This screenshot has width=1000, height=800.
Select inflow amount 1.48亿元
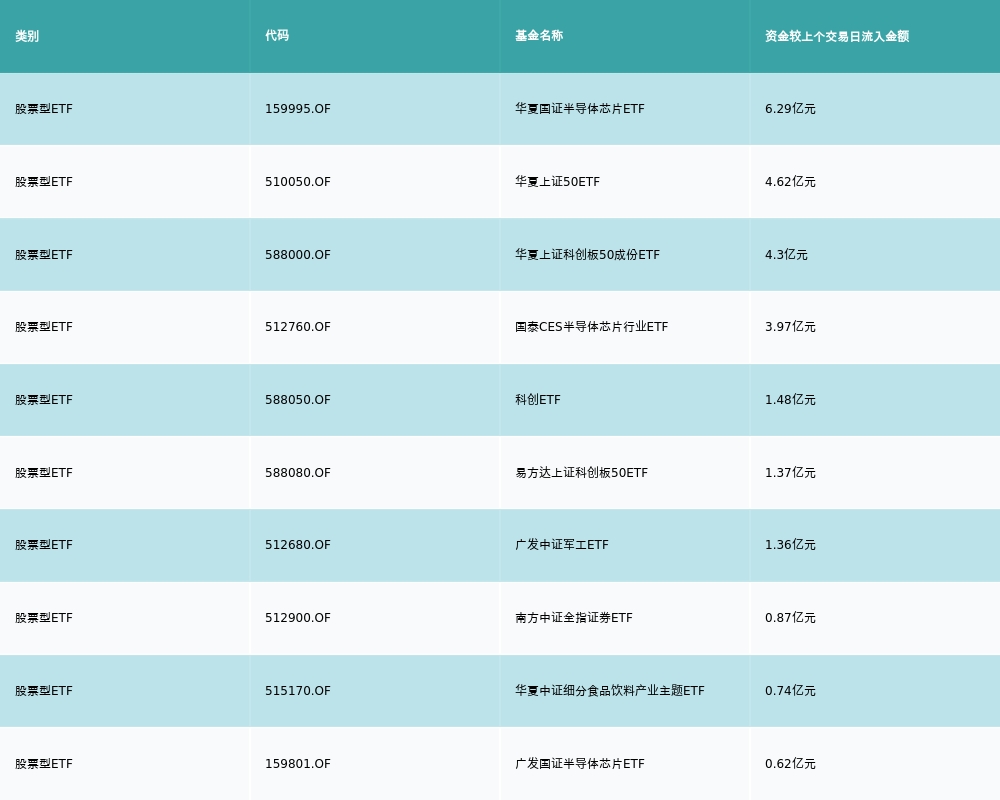790,400
